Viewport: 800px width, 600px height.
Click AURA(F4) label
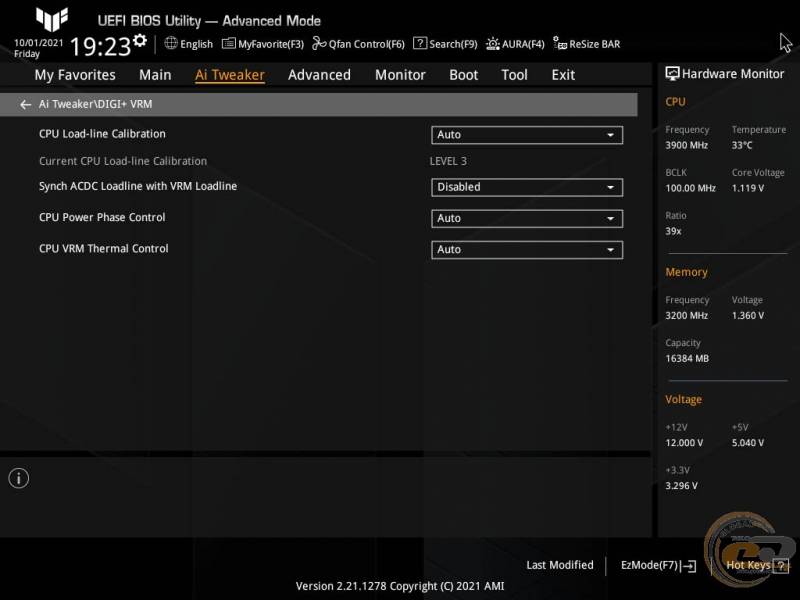point(523,44)
